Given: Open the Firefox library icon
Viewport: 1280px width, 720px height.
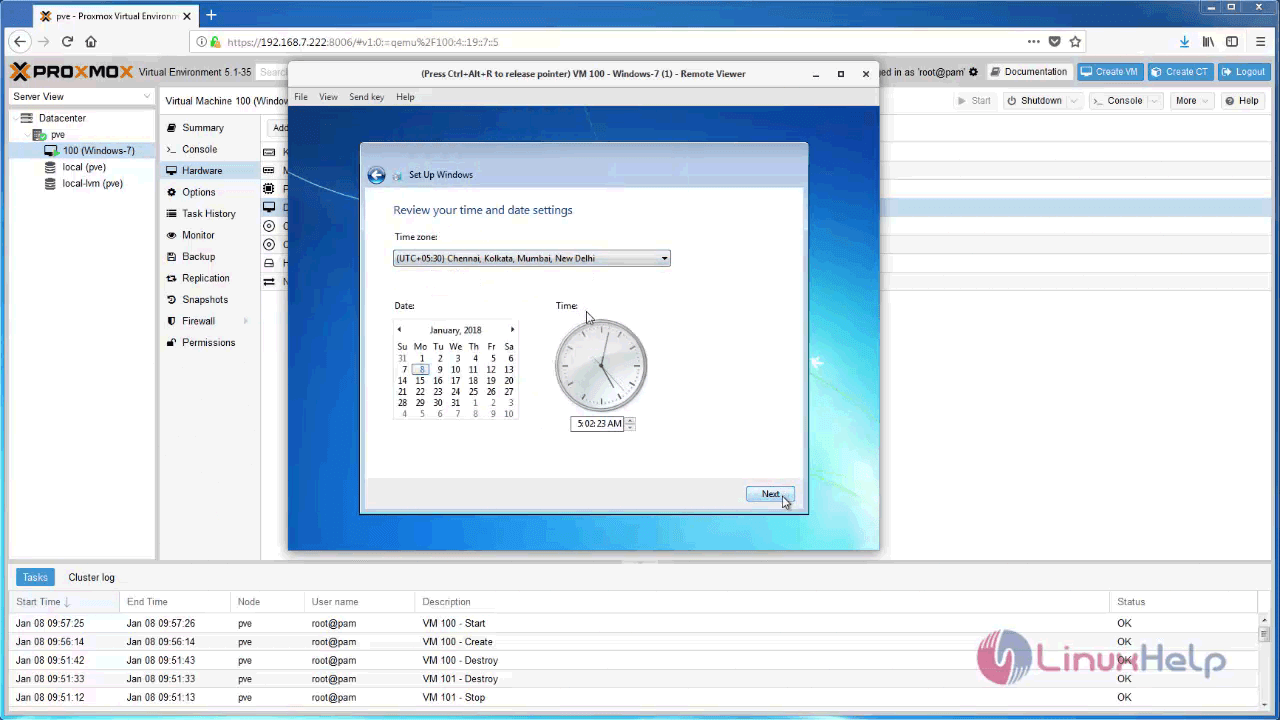Looking at the screenshot, I should click(1208, 42).
